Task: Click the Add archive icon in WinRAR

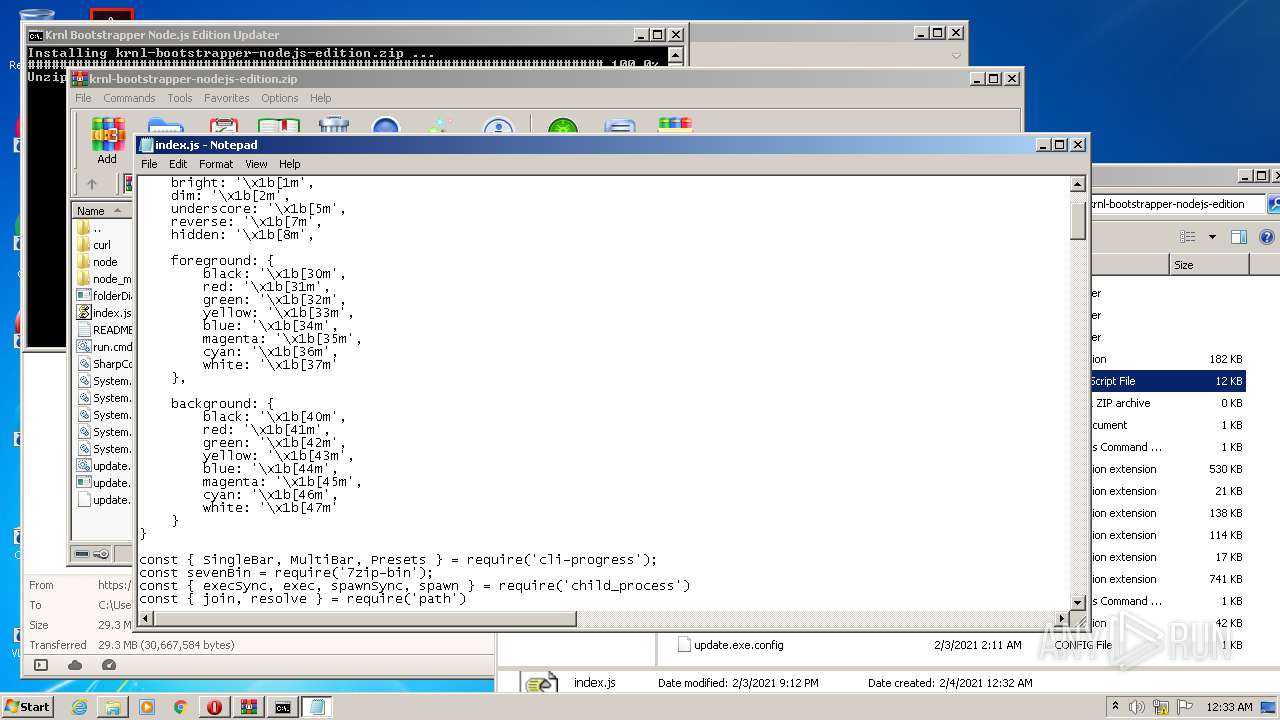Action: click(107, 139)
